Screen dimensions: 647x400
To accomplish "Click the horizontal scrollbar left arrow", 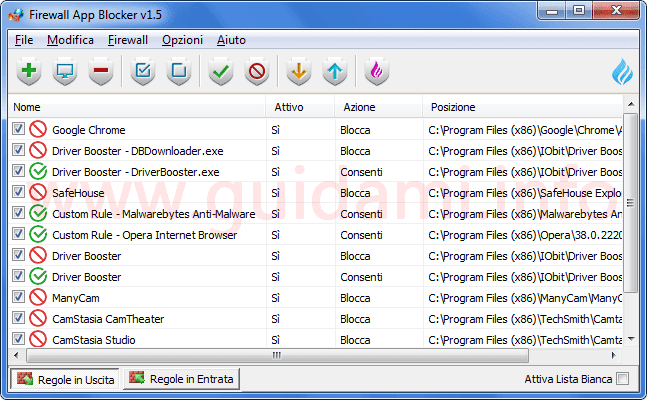I will [16, 355].
